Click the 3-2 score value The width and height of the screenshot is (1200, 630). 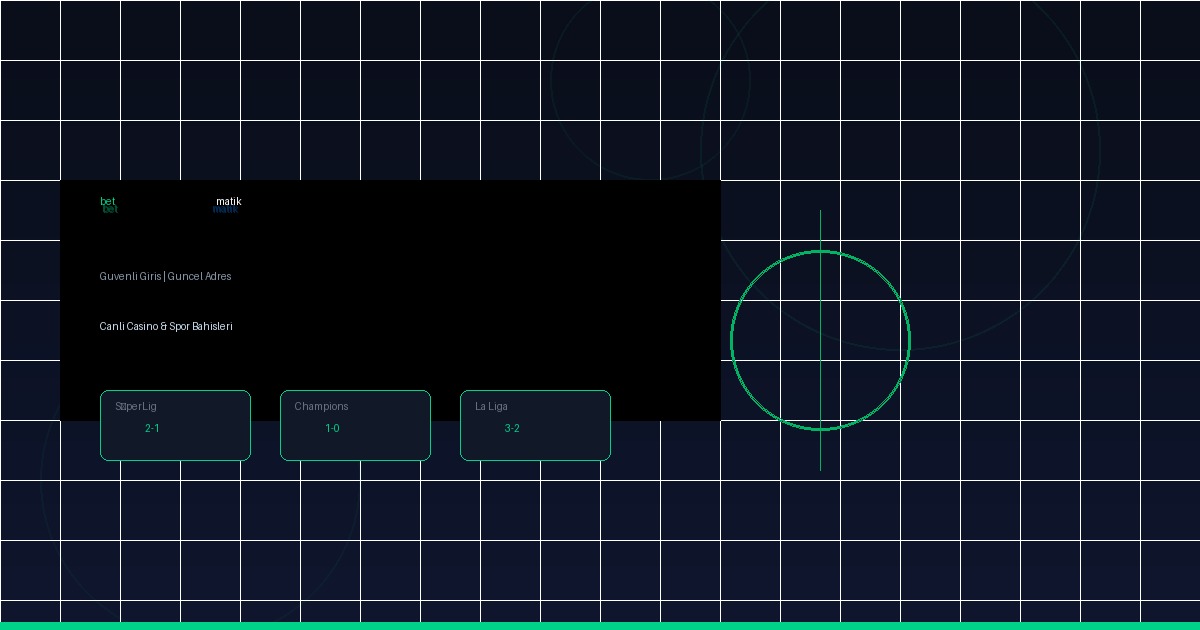512,428
